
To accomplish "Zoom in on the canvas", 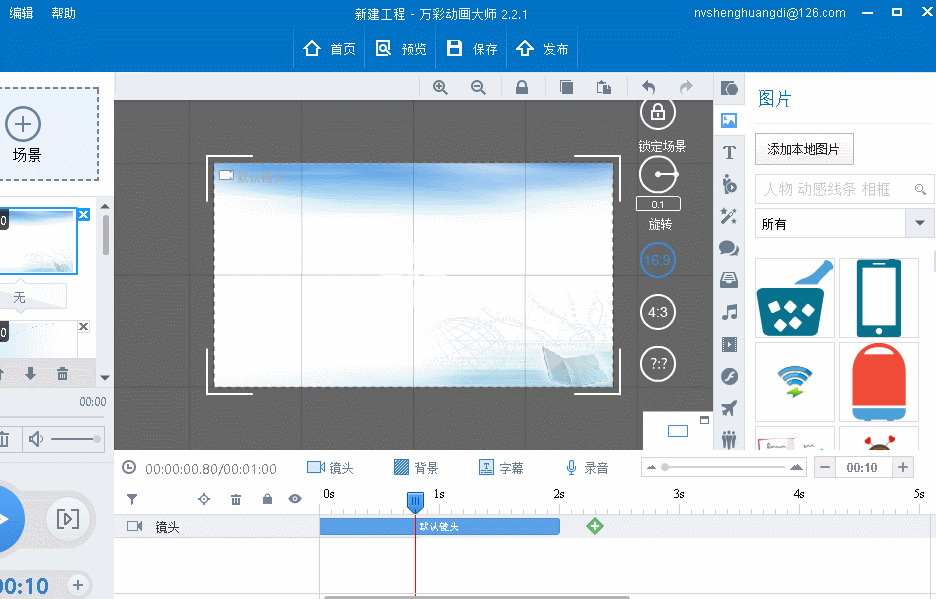I will (x=441, y=87).
